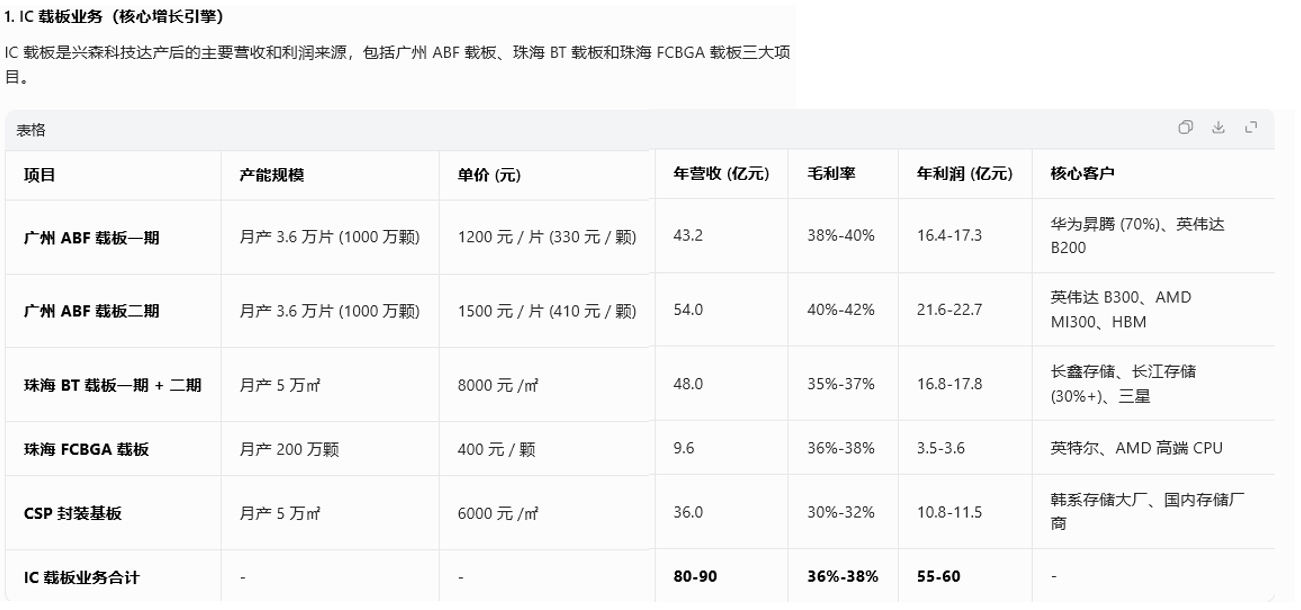
Task: Click the 单价 (元) column header
Action: 489,174
